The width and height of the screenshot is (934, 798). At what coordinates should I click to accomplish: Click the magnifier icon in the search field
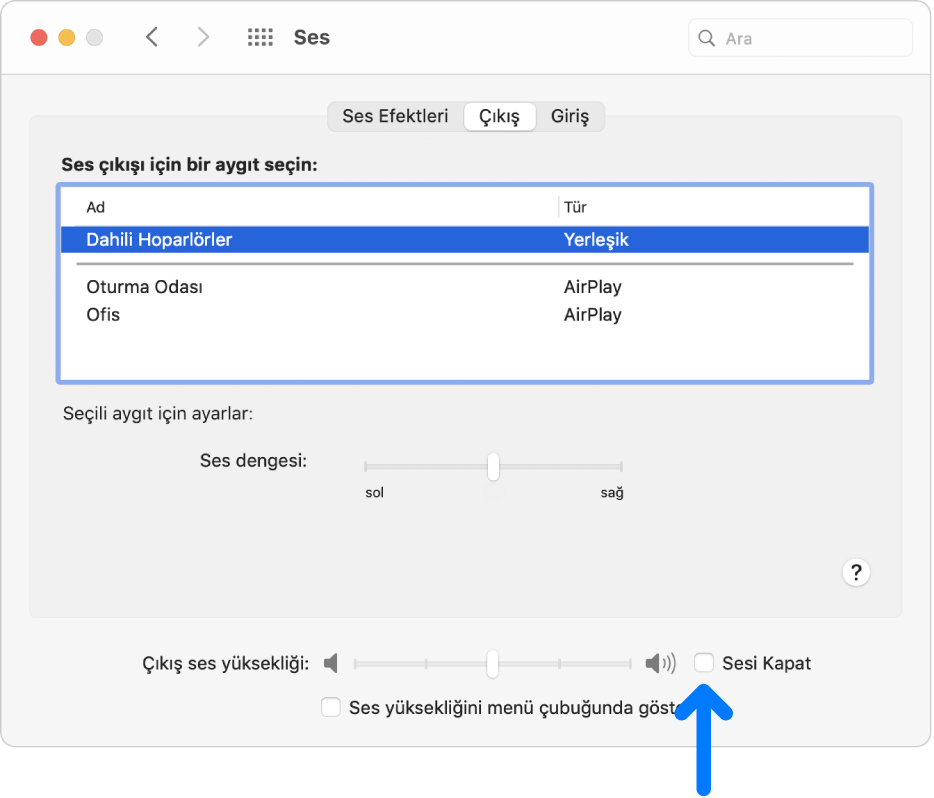coord(706,38)
